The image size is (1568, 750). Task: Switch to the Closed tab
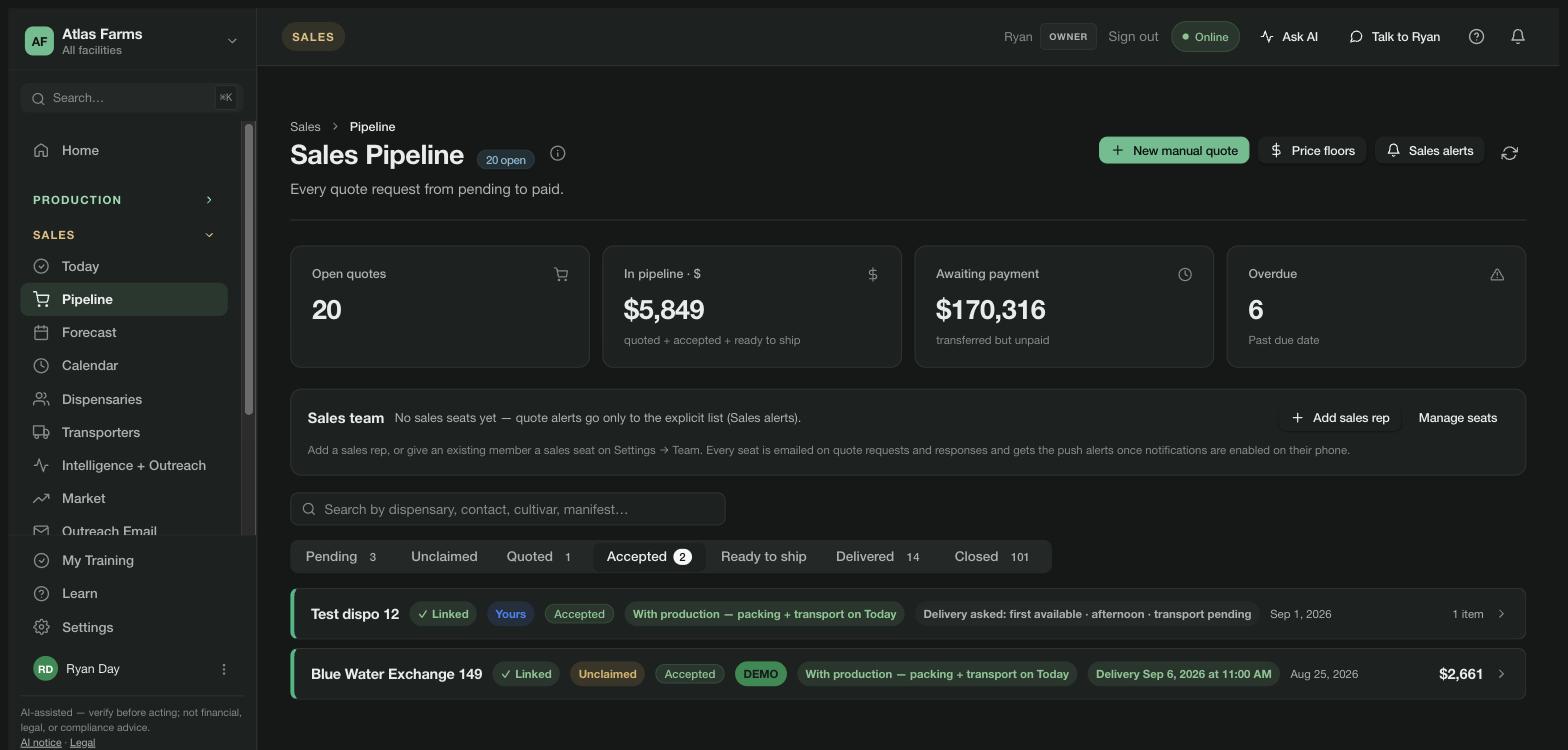pyautogui.click(x=992, y=557)
